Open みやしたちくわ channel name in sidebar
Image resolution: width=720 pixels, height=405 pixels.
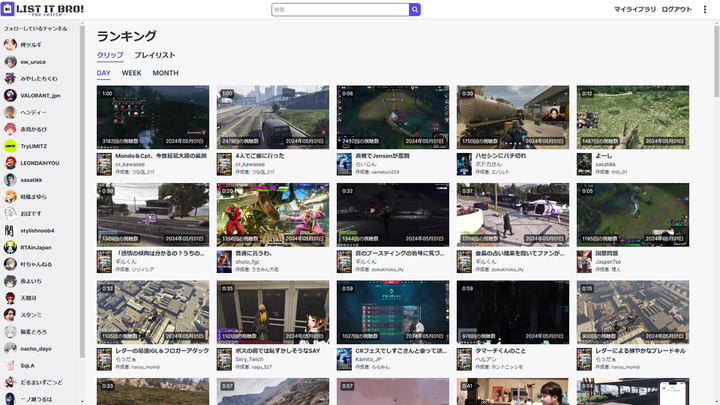[x=39, y=79]
